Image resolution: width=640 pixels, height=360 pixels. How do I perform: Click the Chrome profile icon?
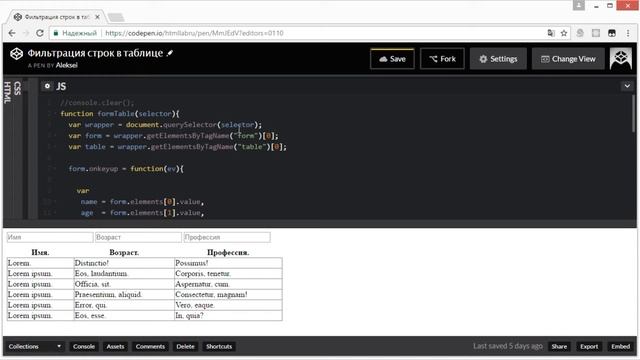579,5
